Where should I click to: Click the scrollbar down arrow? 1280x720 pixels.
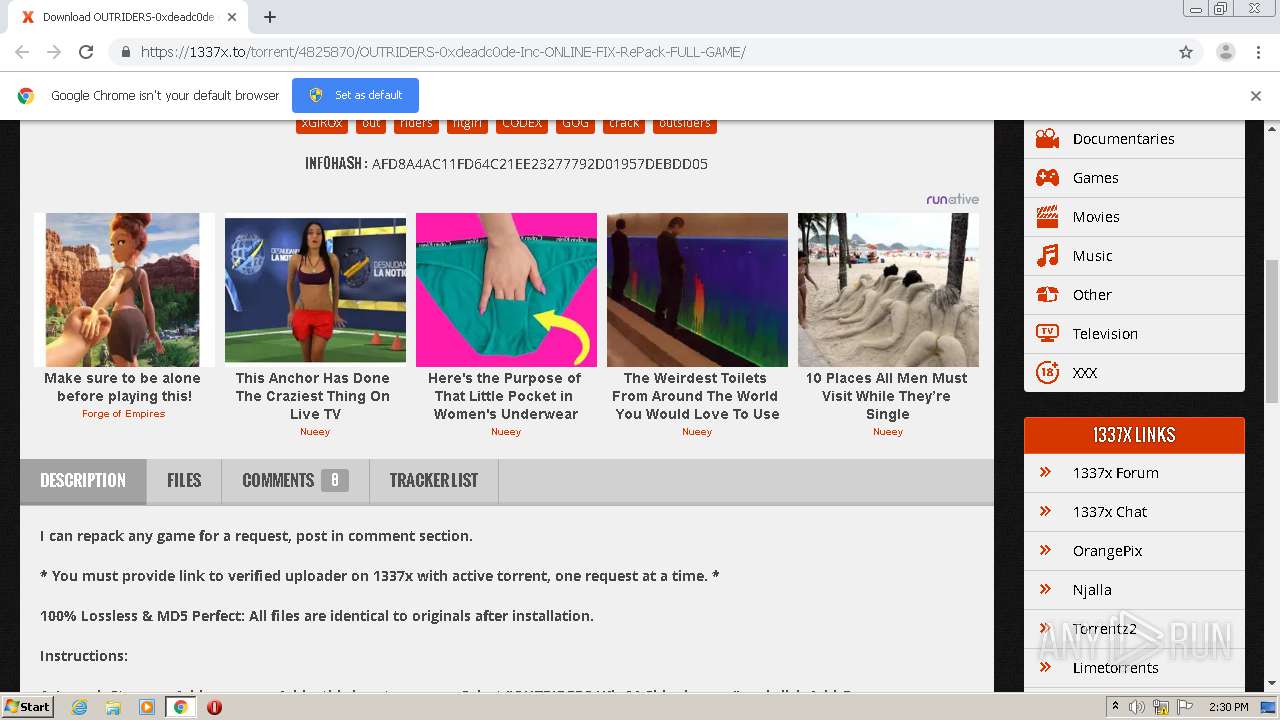(1272, 684)
